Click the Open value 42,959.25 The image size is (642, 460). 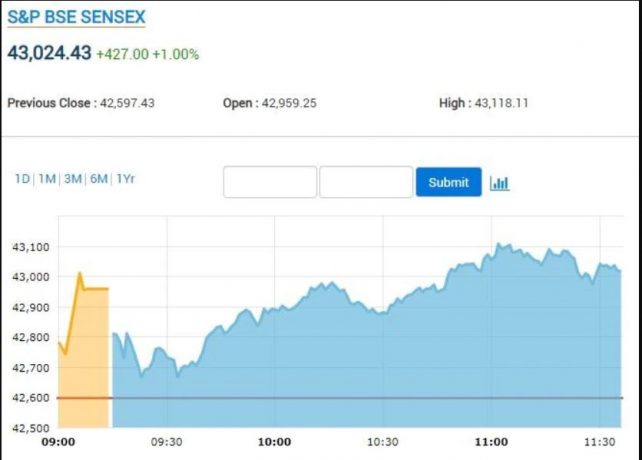click(x=288, y=103)
